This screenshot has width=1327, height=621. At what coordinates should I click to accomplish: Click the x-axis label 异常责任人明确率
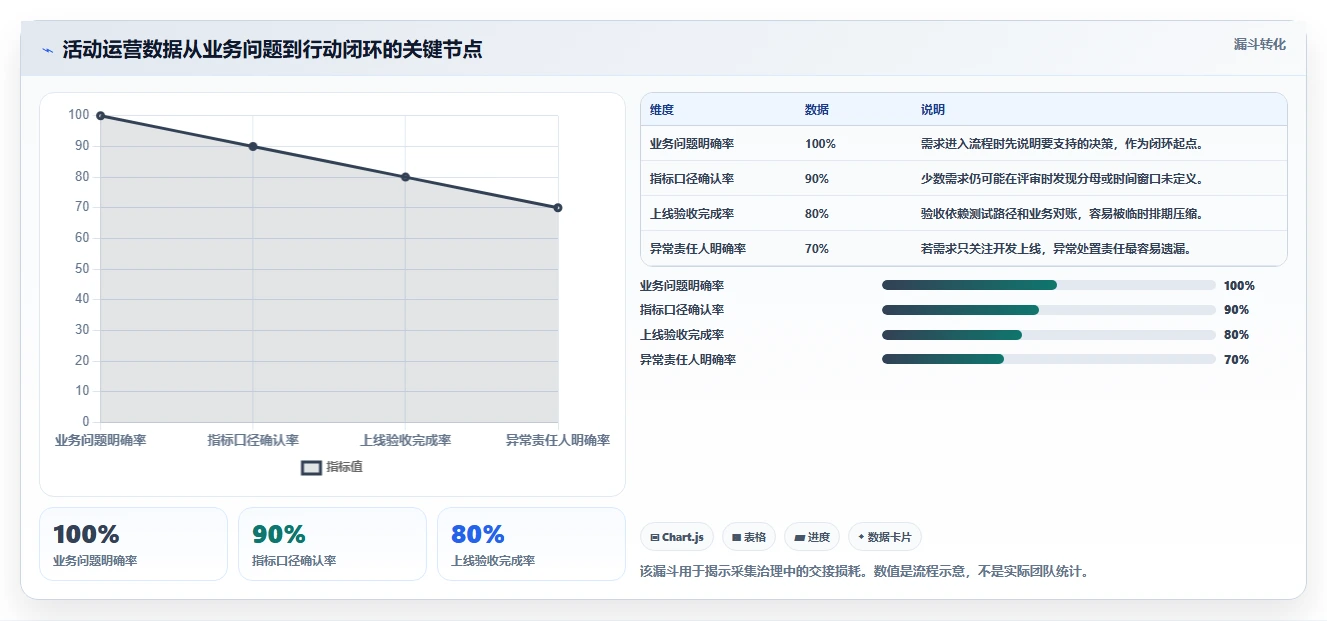pyautogui.click(x=558, y=441)
